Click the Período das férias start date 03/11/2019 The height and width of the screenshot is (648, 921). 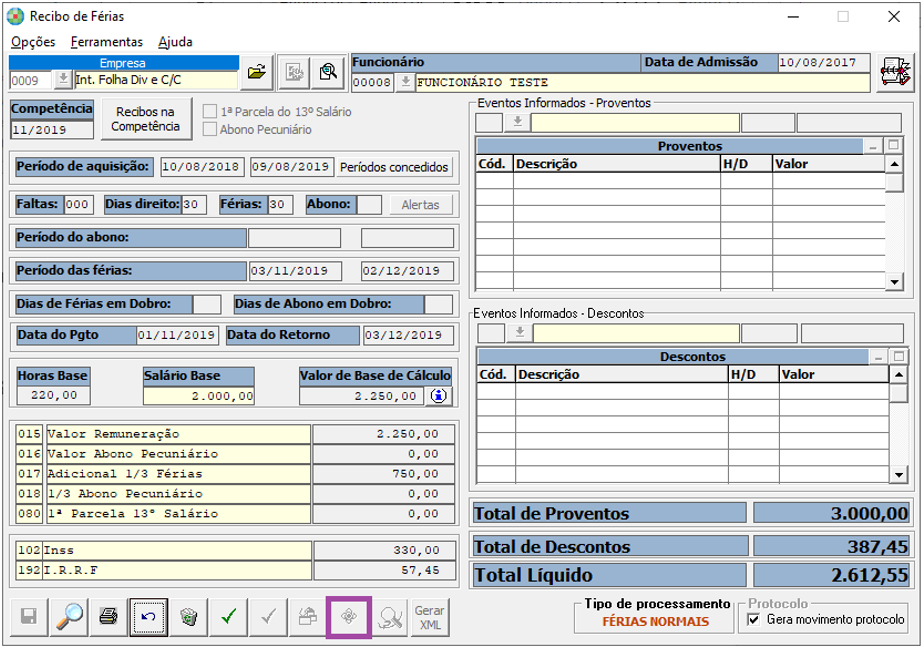point(295,271)
